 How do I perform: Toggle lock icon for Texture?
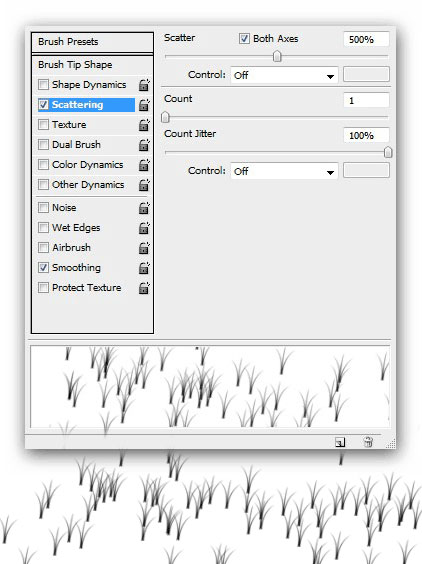tap(144, 125)
